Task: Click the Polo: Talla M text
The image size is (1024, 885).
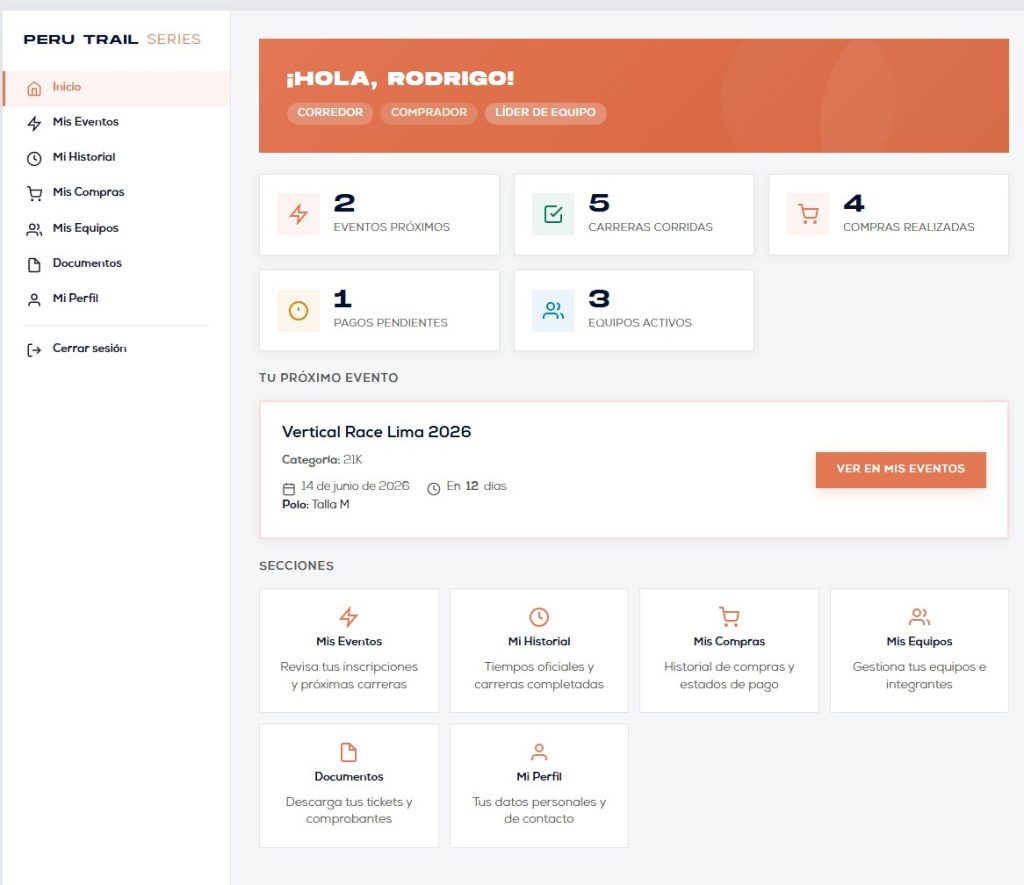Action: (315, 504)
